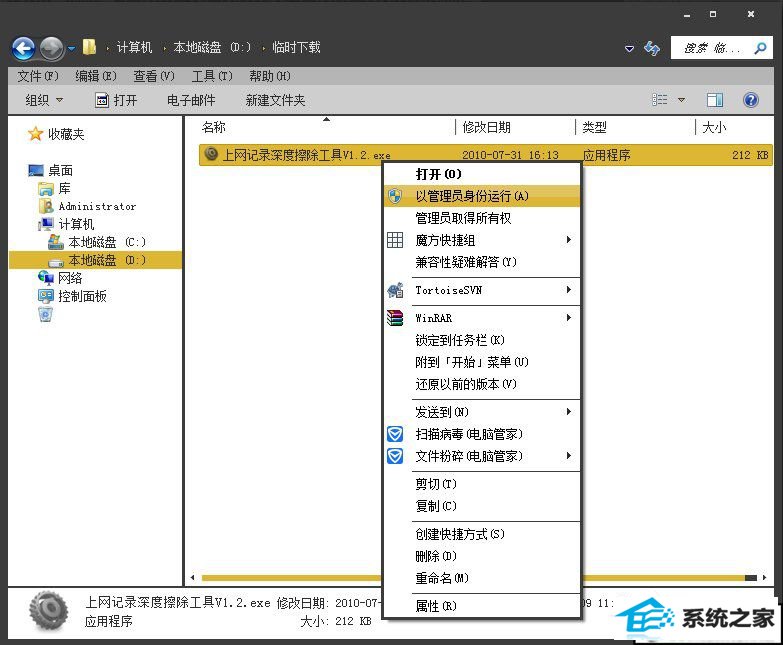Viewport: 783px width, 645px height.
Task: Choose 创建快捷方式(S)
Action: point(481,534)
